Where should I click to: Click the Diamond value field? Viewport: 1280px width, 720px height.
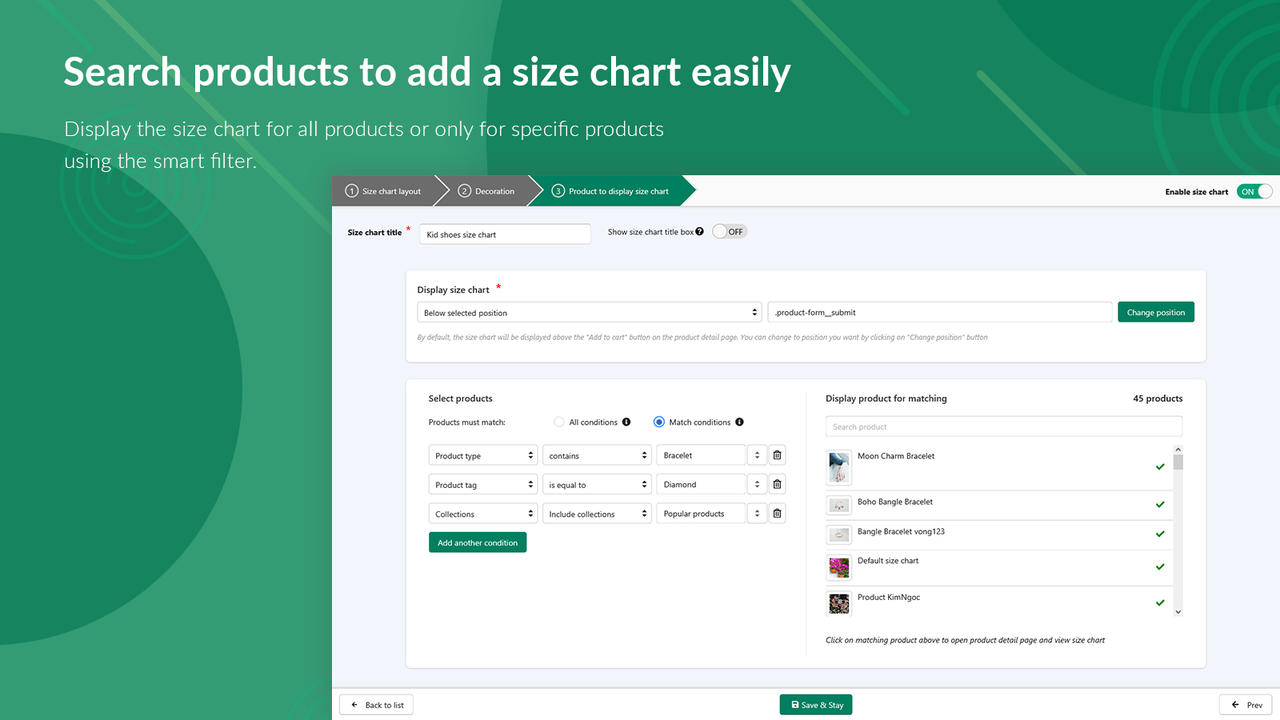pyautogui.click(x=701, y=484)
